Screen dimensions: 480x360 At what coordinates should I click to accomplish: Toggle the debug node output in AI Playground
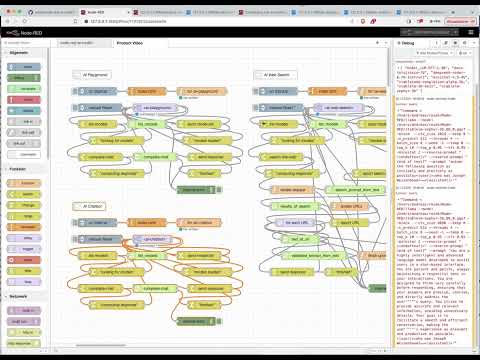(x=219, y=190)
